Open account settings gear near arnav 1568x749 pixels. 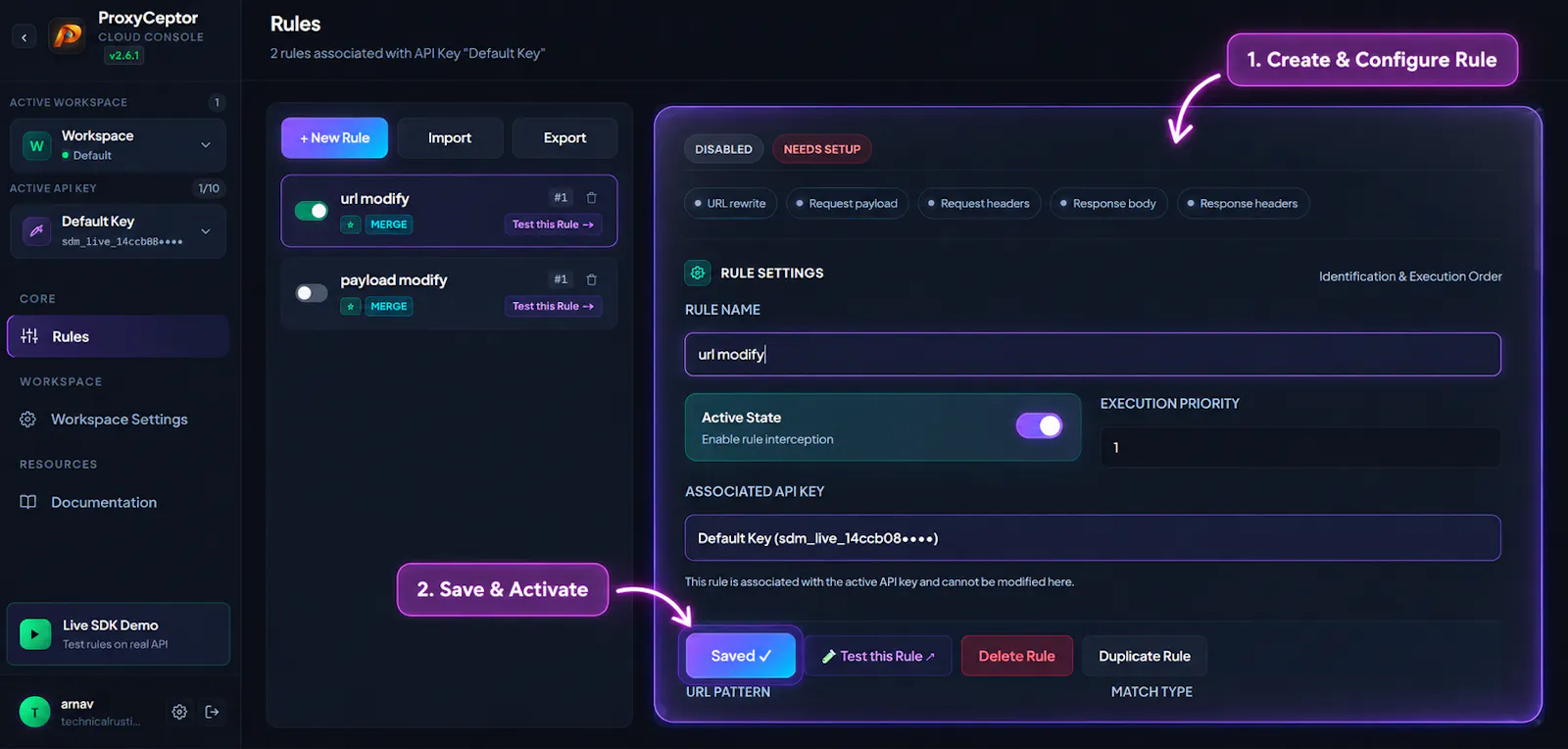pyautogui.click(x=179, y=712)
